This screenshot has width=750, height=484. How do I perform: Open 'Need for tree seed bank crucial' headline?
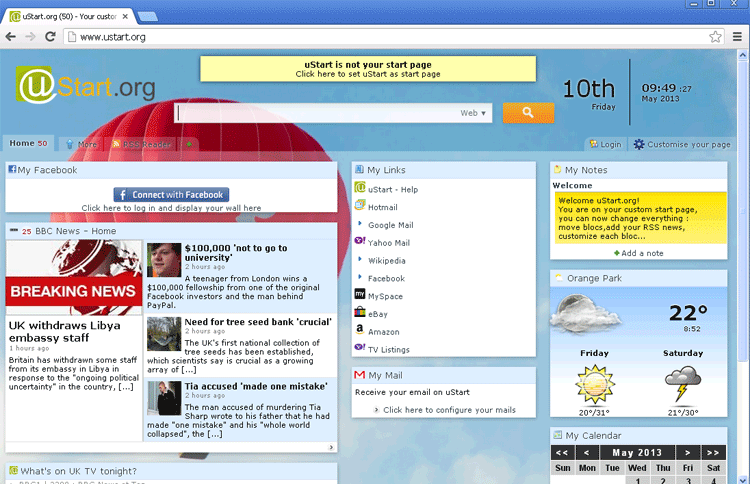tap(258, 322)
